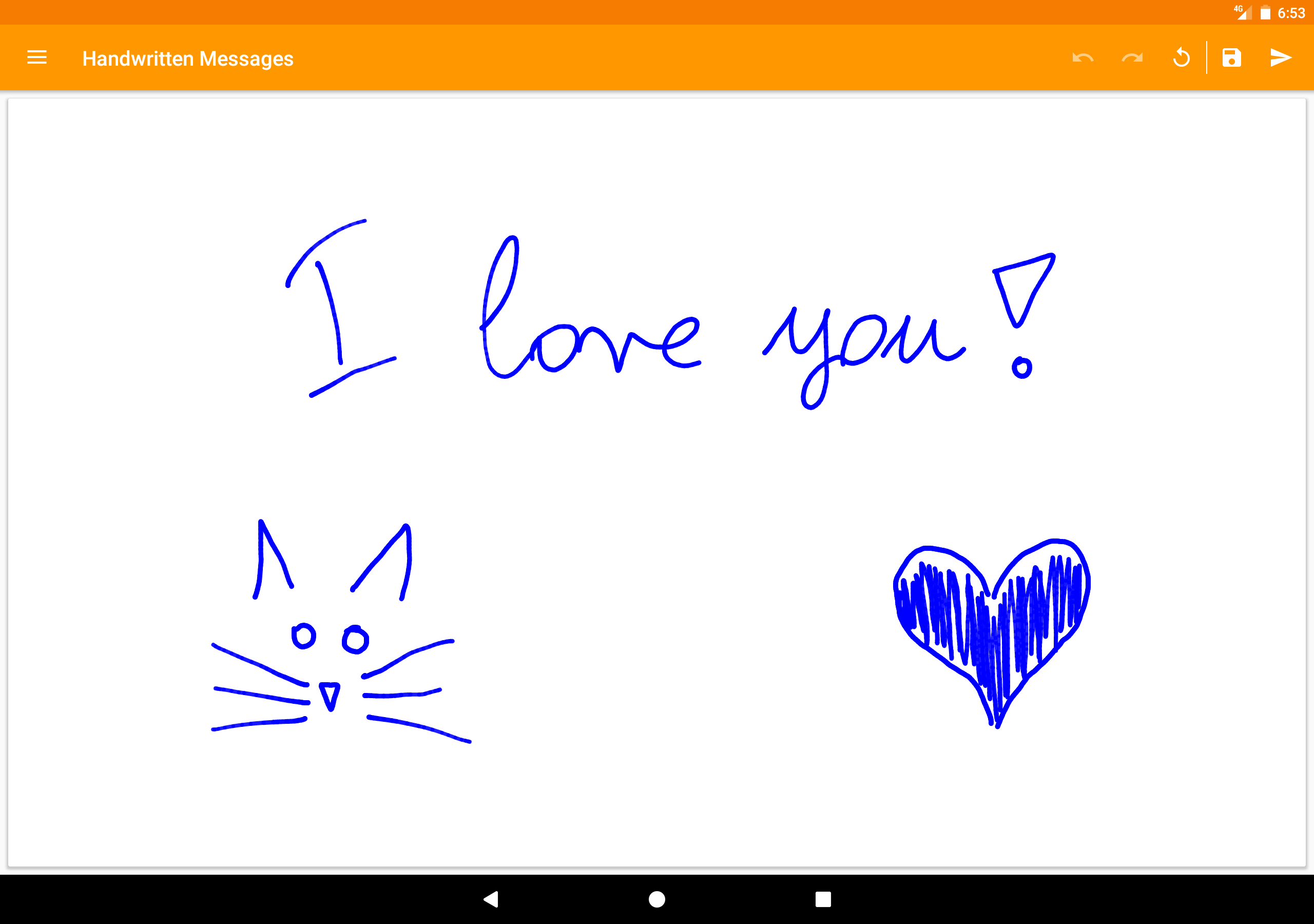Tap the cat's left eye on canvas
The height and width of the screenshot is (924, 1314).
(303, 636)
